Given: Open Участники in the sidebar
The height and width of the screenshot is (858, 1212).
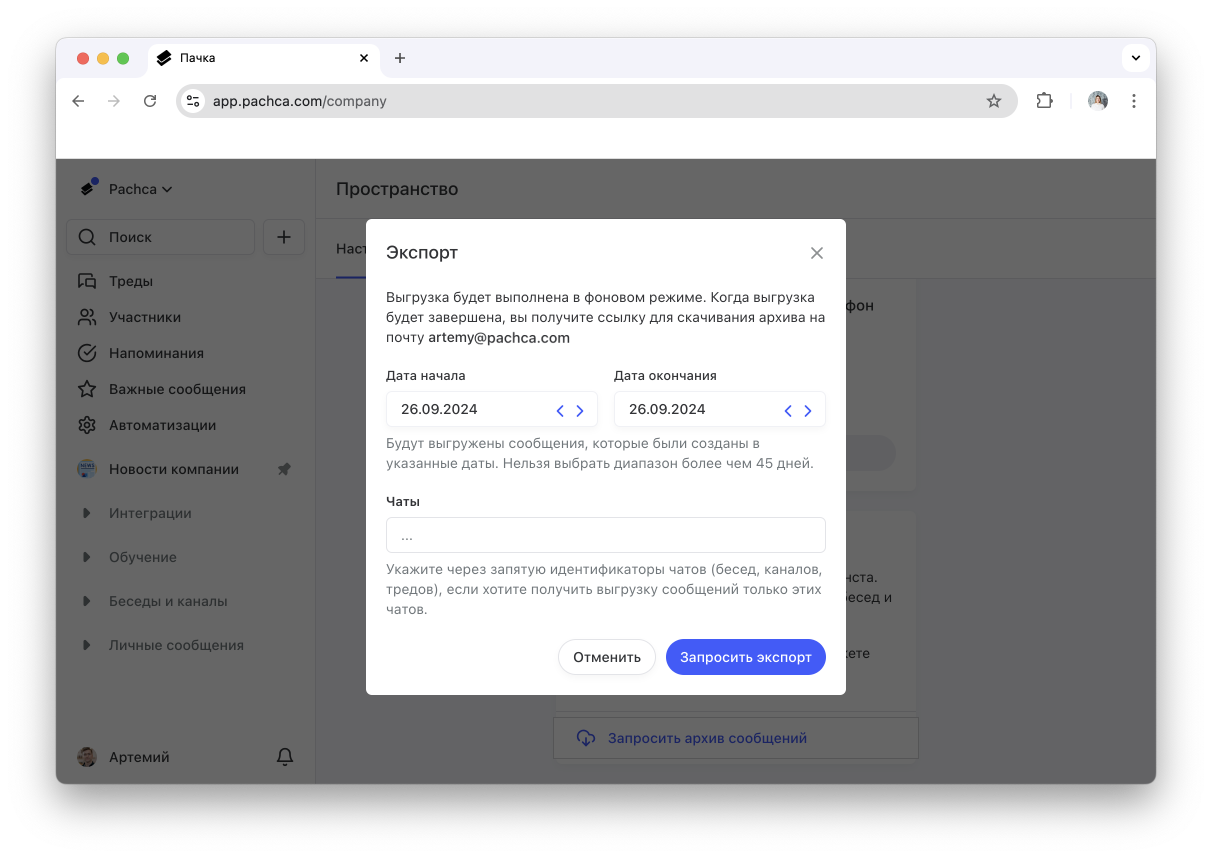Looking at the screenshot, I should click(x=144, y=317).
